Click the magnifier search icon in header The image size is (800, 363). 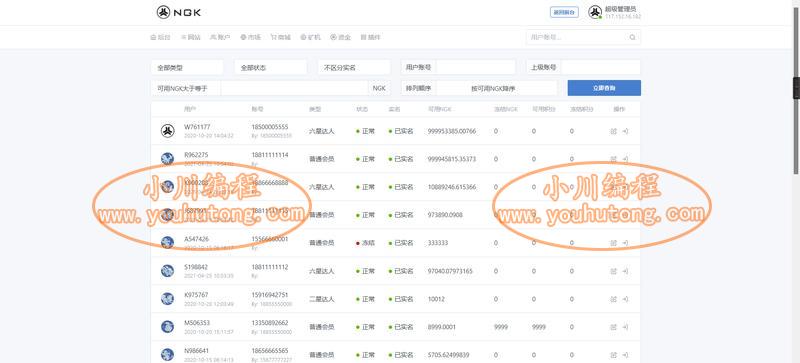tap(633, 37)
